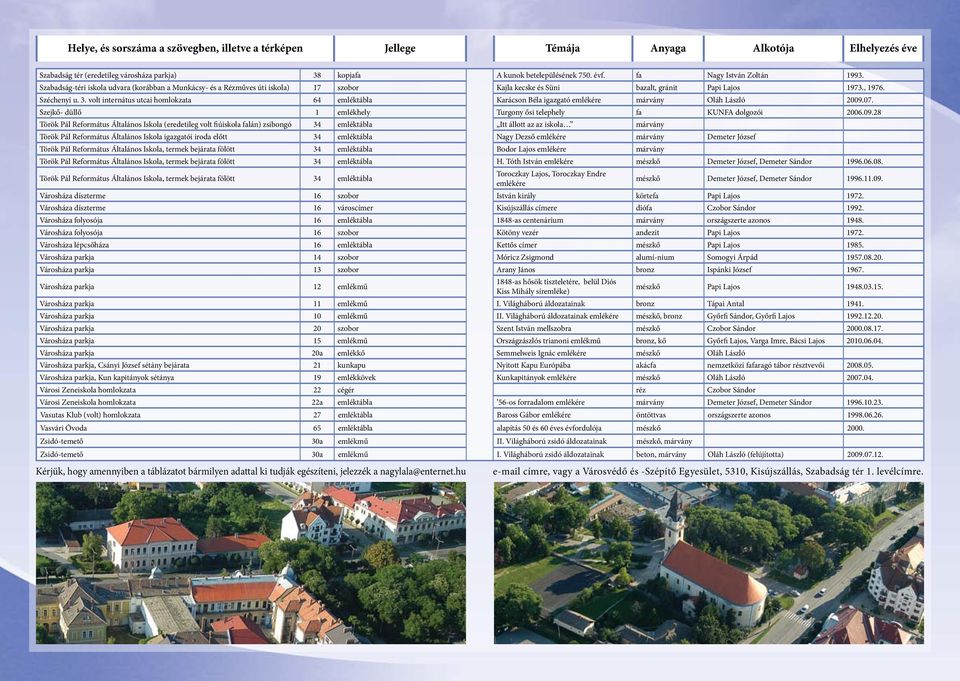Click 'Kajla kecske és Süni' topic cell
Image resolution: width=960 pixels, height=681 pixels.
pos(563,88)
